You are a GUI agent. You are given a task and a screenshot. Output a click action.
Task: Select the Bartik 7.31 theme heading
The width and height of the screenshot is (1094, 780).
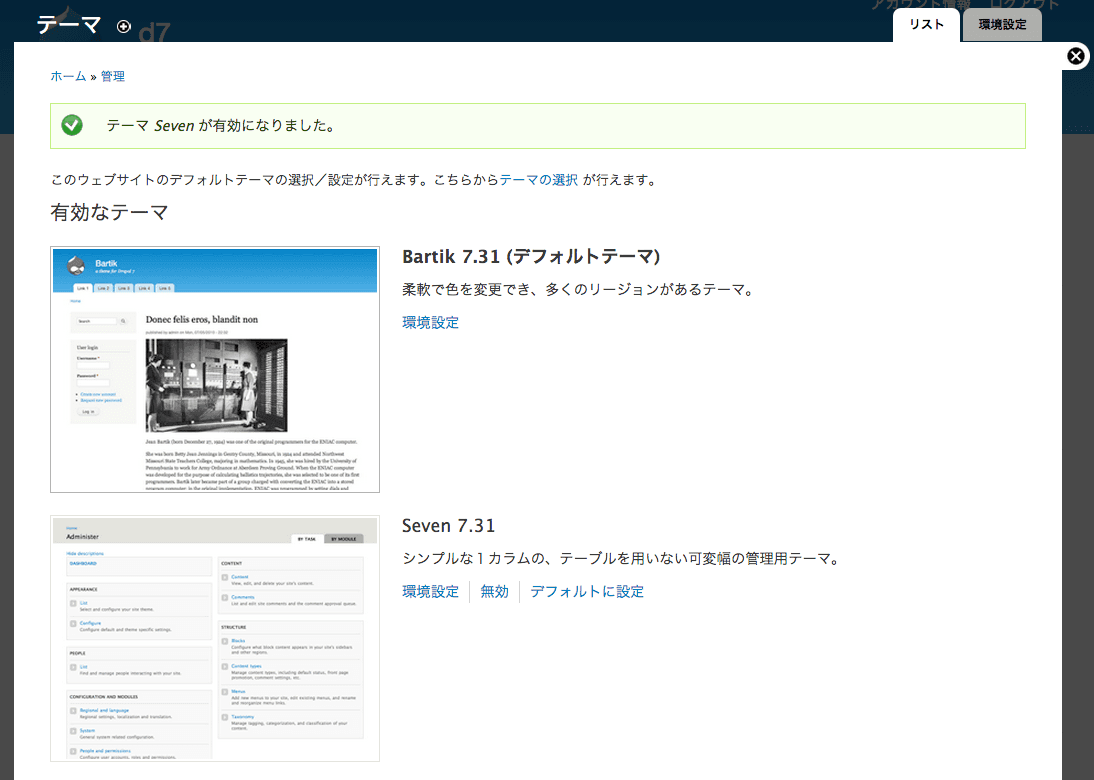tap(531, 257)
